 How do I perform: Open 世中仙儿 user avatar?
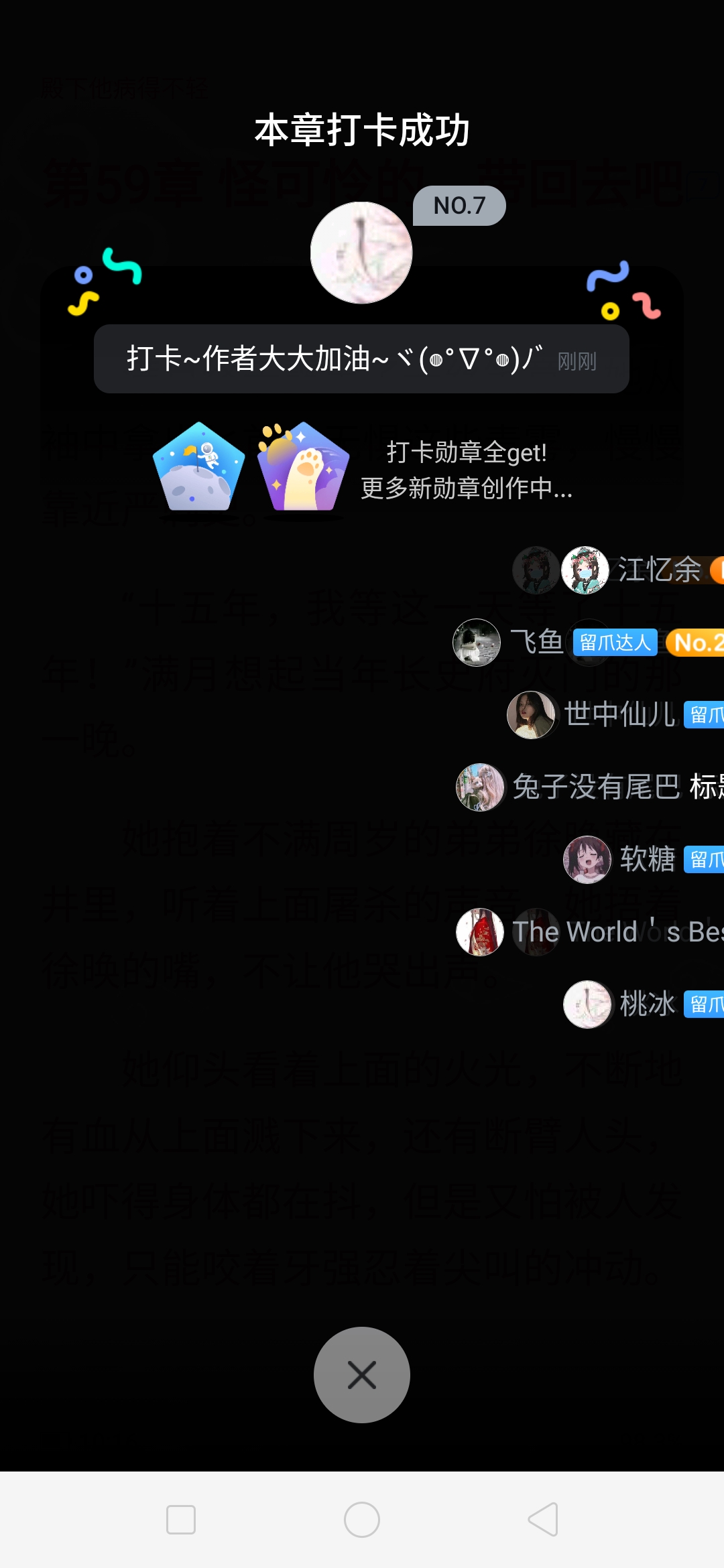pos(531,715)
